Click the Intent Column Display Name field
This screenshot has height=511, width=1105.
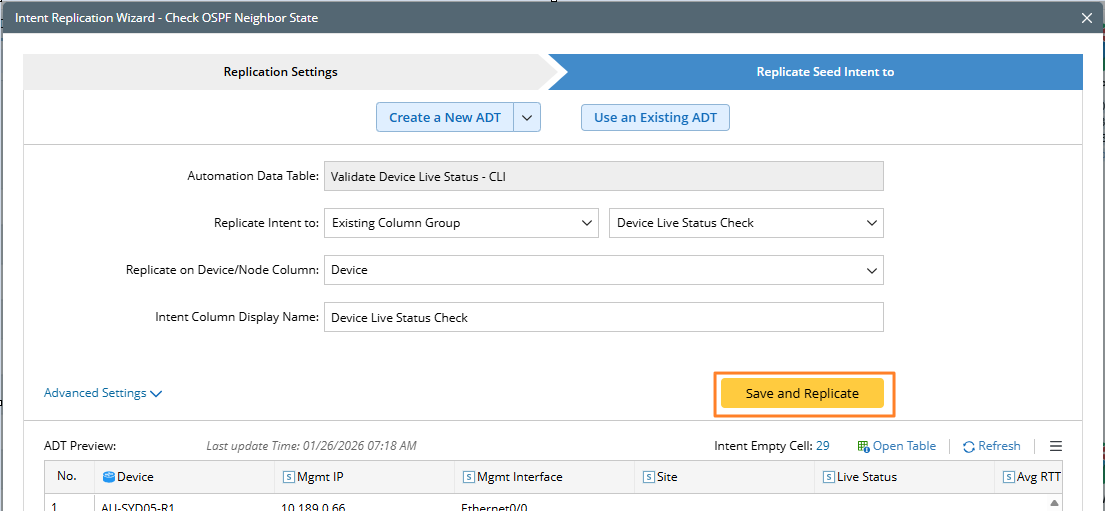(x=603, y=317)
